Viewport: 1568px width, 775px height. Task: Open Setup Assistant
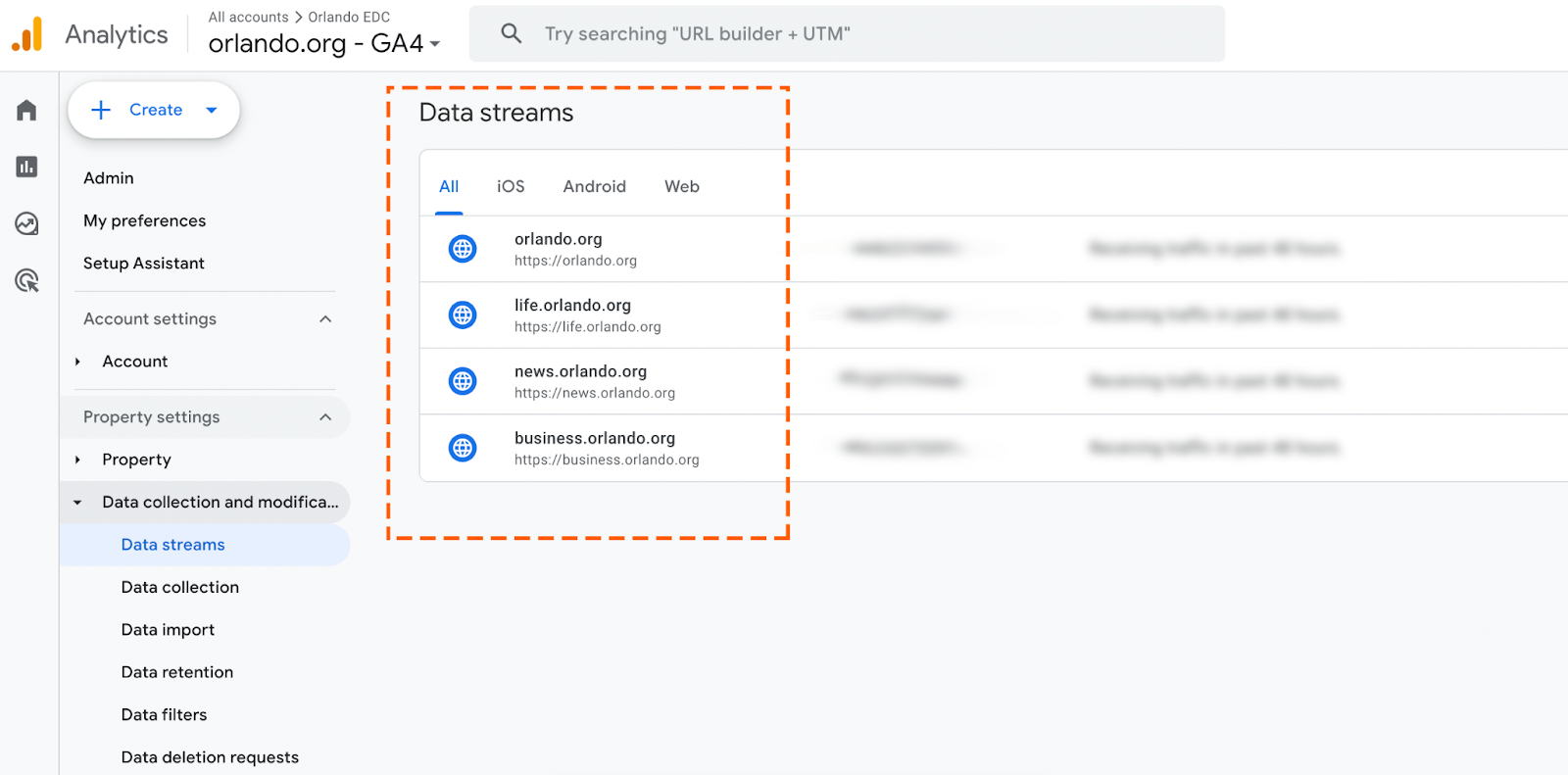tap(144, 264)
